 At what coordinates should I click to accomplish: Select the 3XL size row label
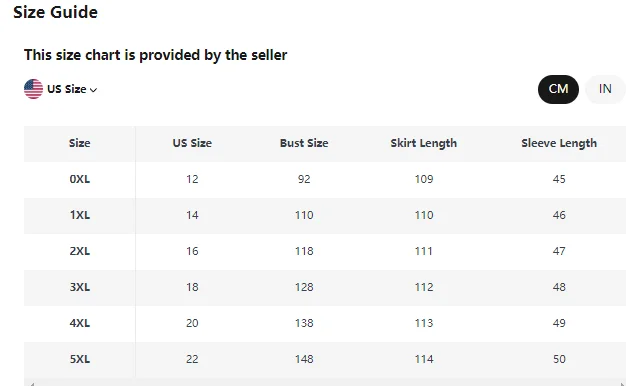pyautogui.click(x=80, y=287)
